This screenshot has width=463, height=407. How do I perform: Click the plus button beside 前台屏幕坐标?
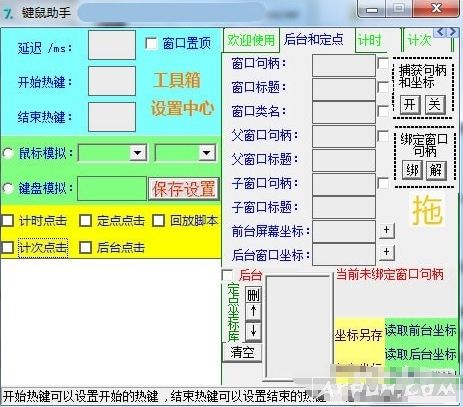(386, 230)
